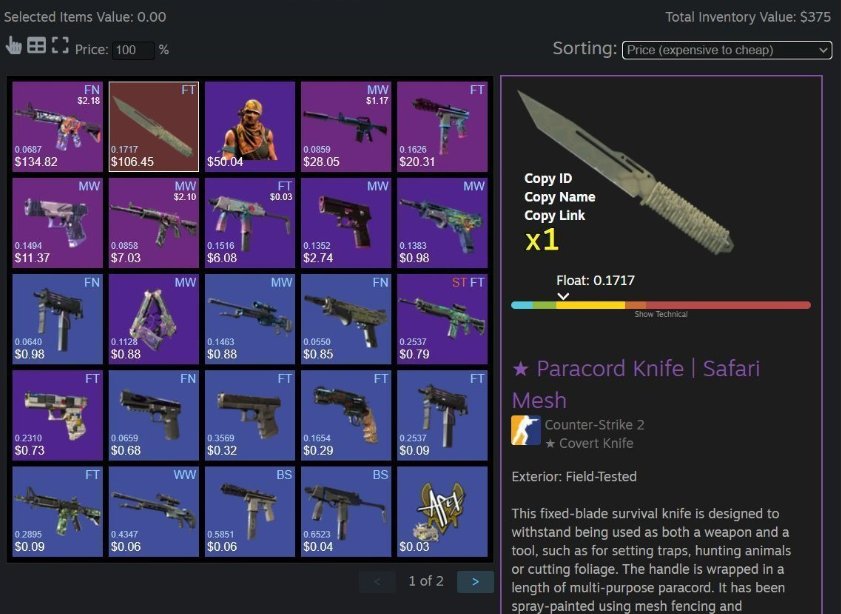Go to next inventory page
This screenshot has width=841, height=614.
(475, 582)
